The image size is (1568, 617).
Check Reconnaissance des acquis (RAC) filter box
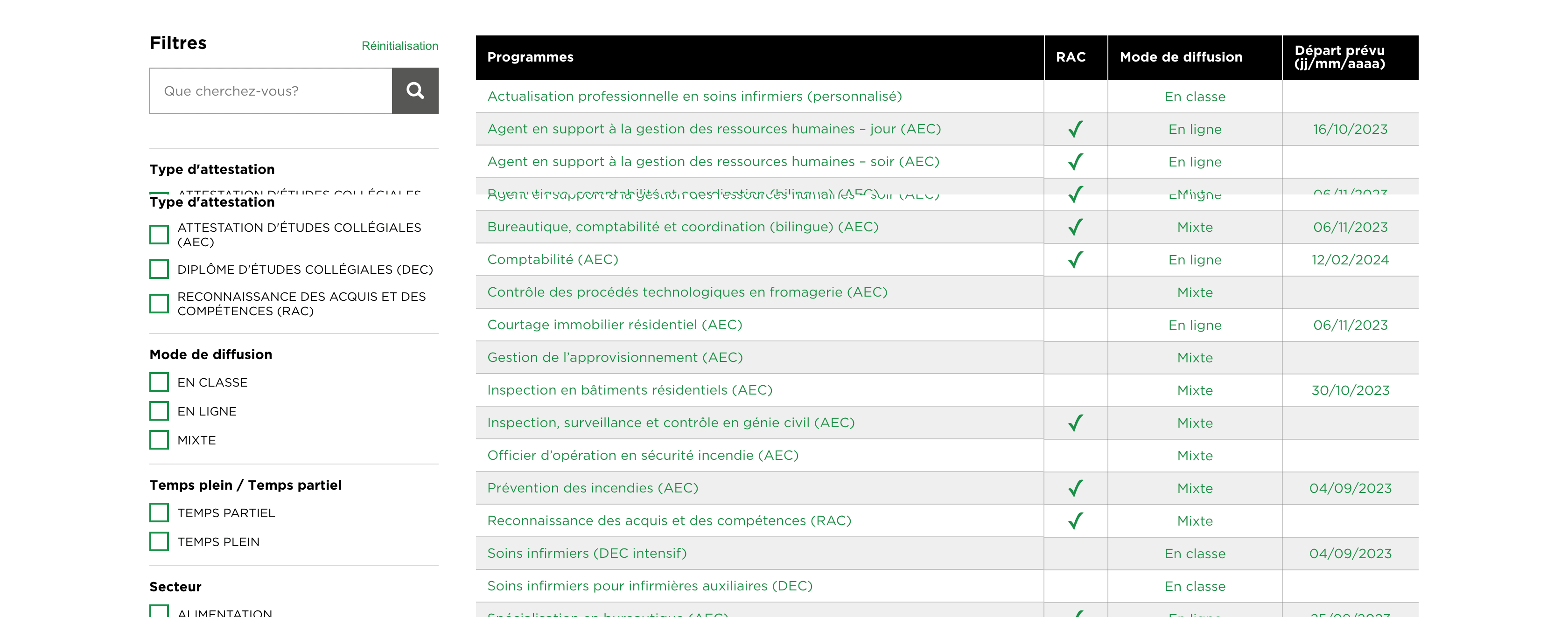tap(159, 303)
